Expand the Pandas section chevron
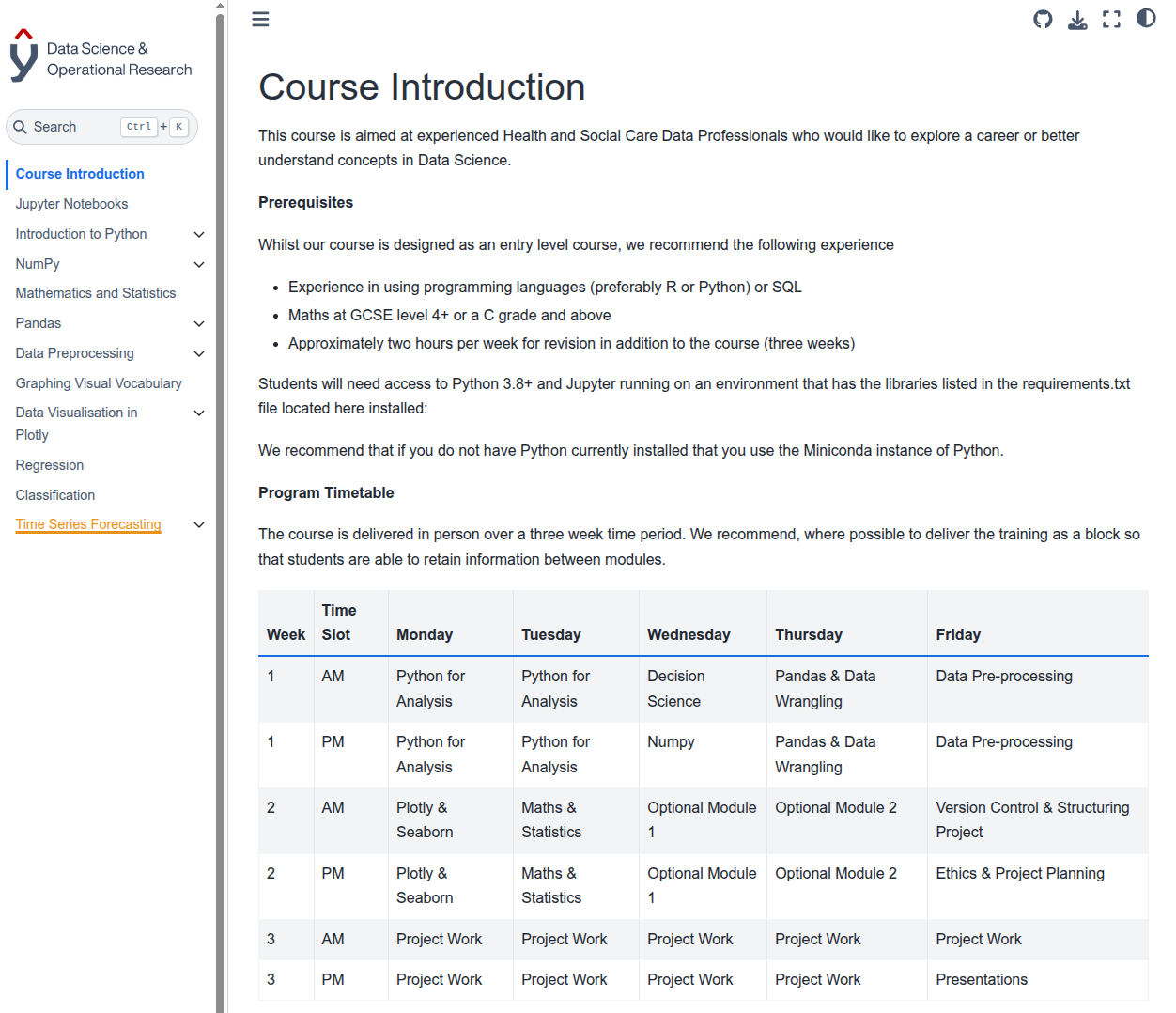Viewport: 1176px width, 1013px height. pos(199,323)
